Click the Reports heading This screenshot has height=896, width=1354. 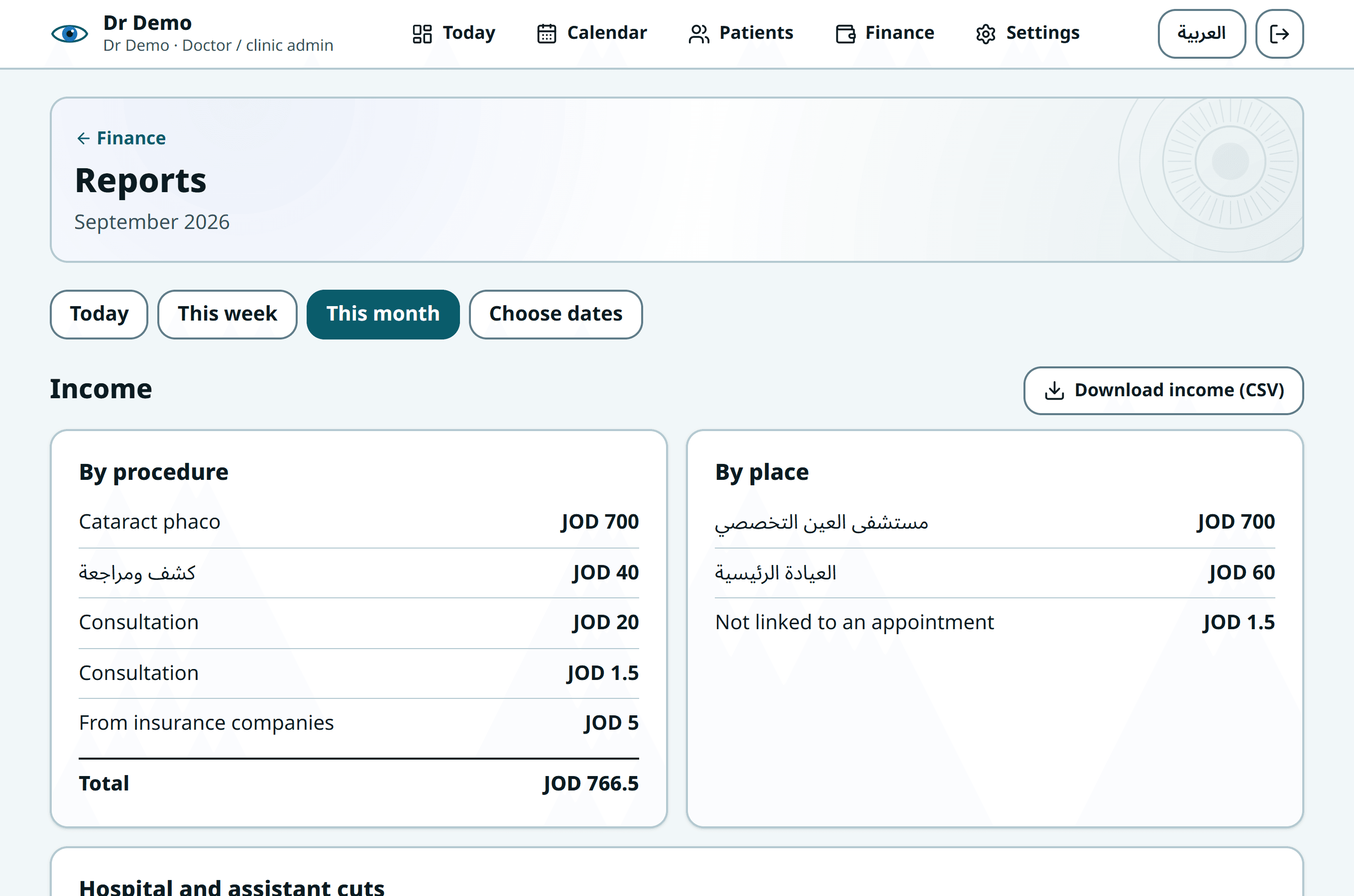140,181
